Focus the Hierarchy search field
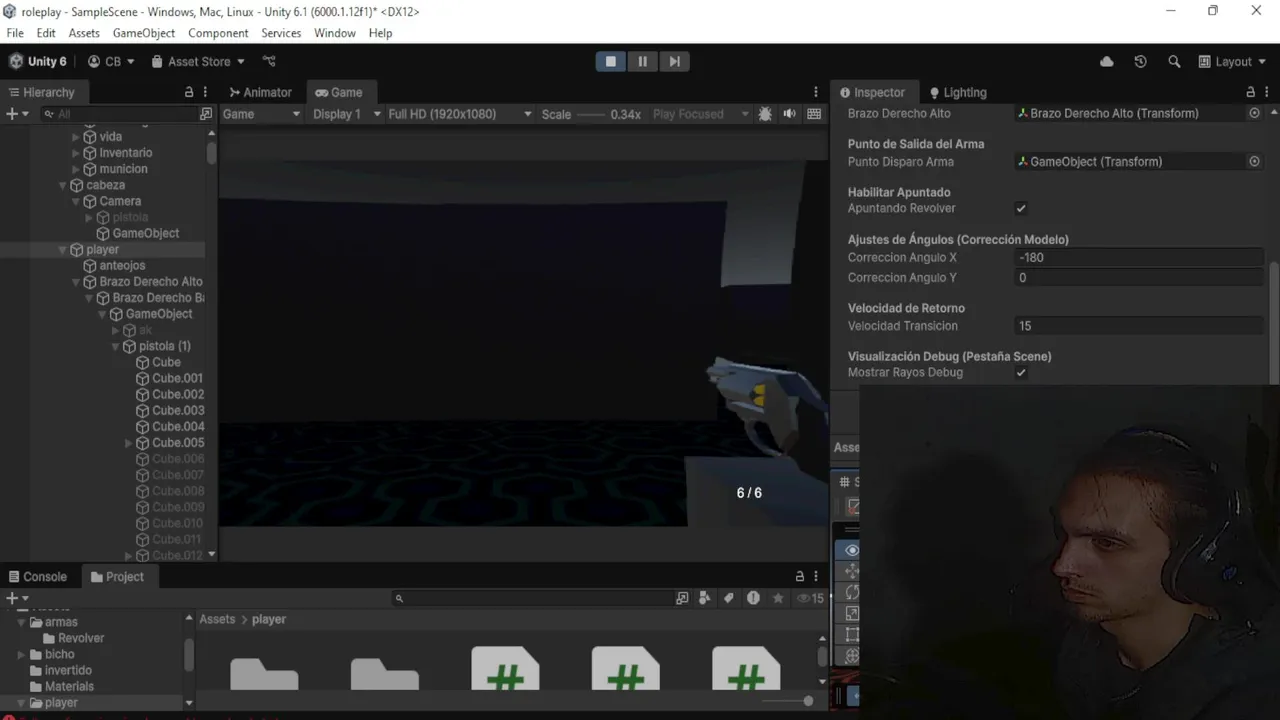Screen dimensions: 1280x720 click(118, 114)
